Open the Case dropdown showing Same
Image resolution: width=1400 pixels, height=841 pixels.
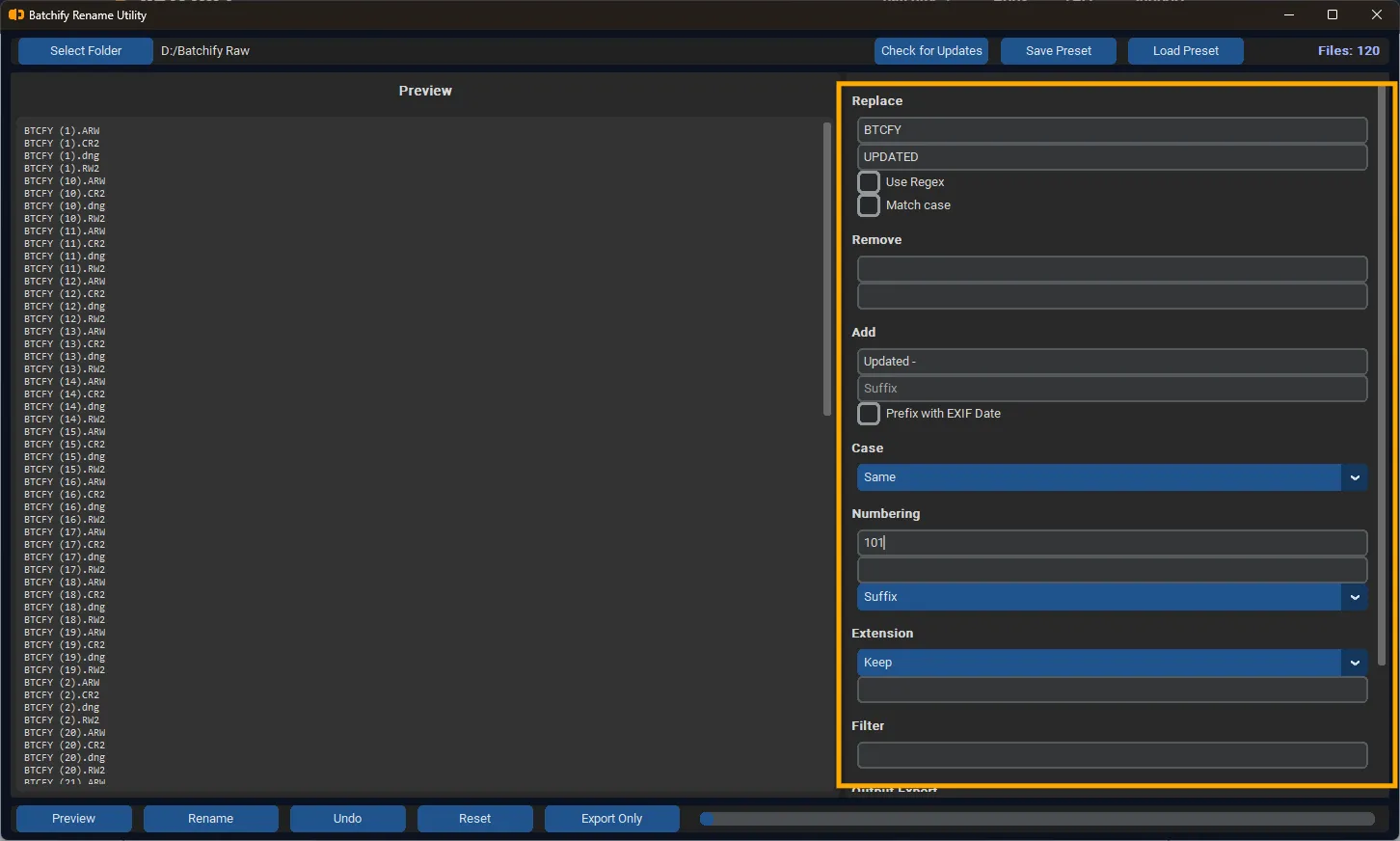1111,476
